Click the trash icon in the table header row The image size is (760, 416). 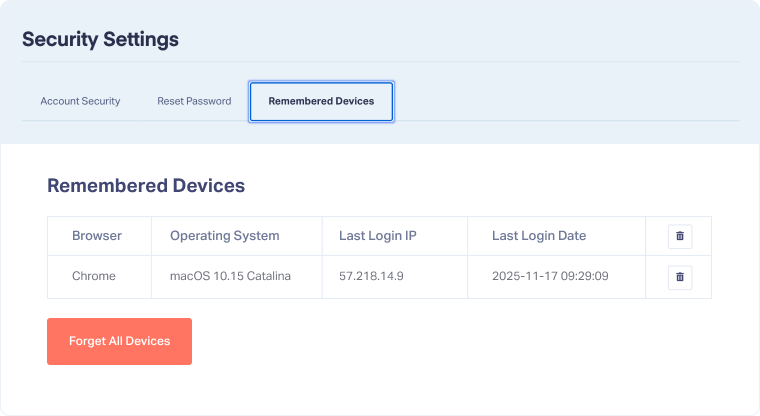680,236
